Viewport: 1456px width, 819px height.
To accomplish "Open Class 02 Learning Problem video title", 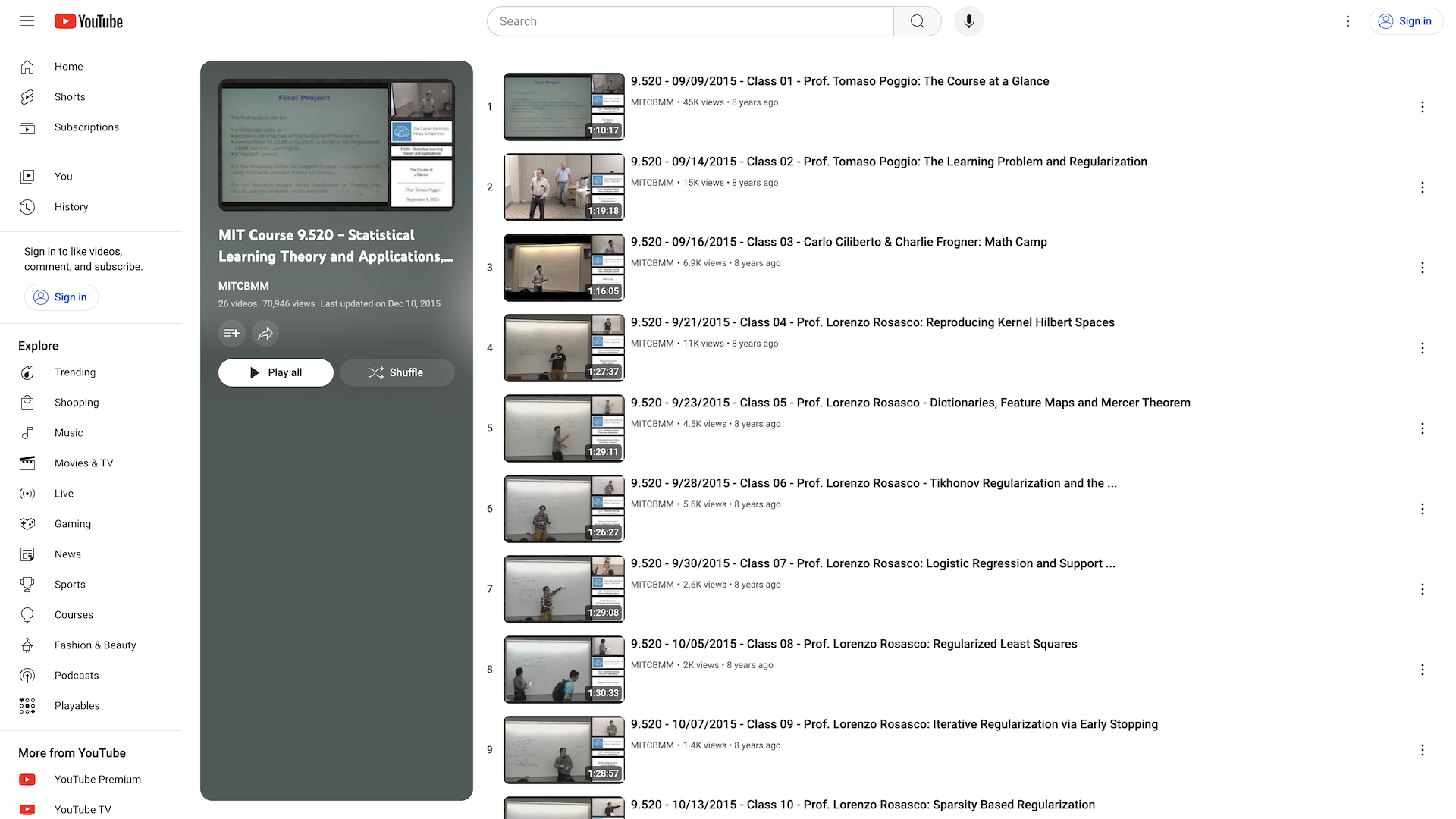I will [x=889, y=162].
